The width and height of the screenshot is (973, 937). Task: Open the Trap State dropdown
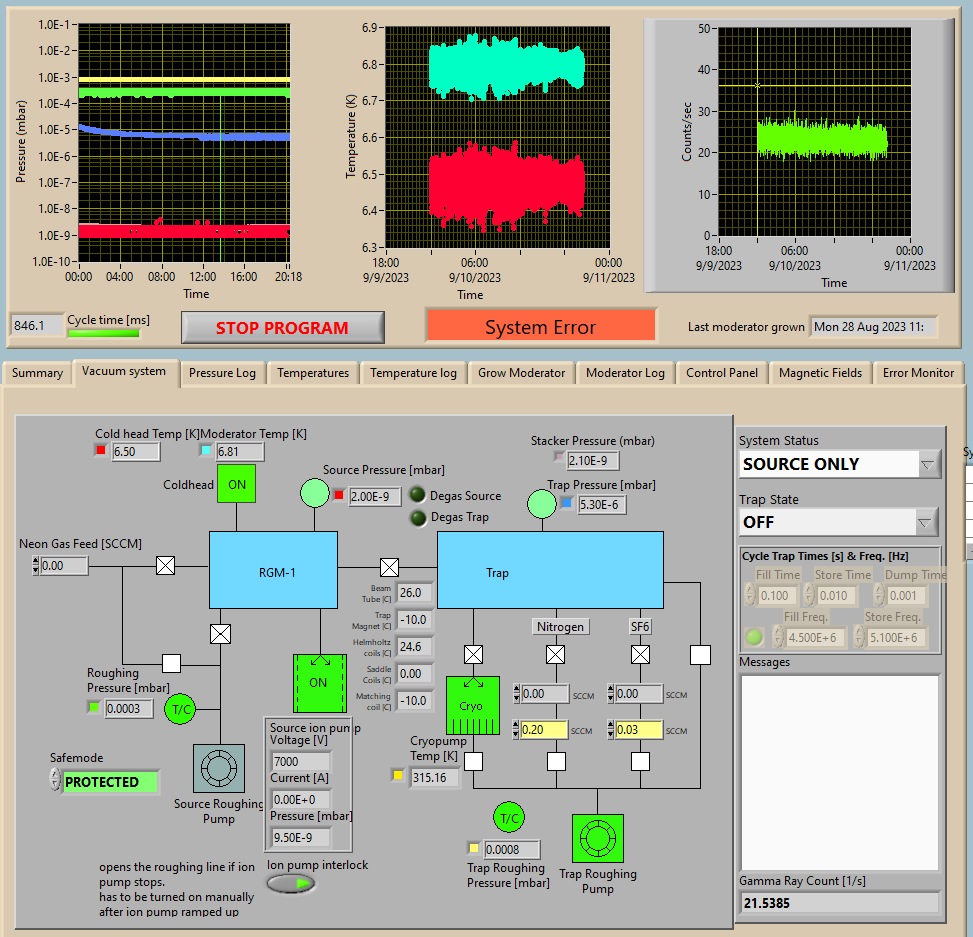point(926,522)
